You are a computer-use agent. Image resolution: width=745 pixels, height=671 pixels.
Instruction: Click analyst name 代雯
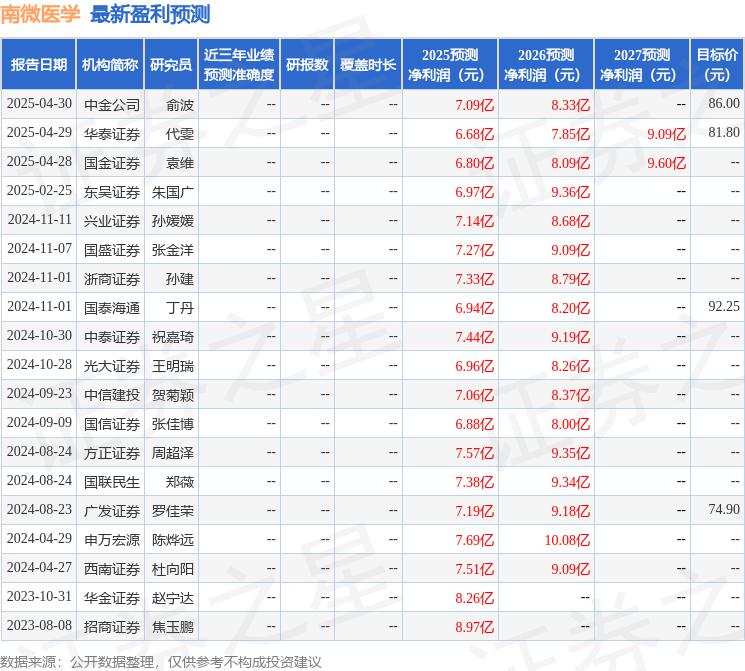click(180, 134)
